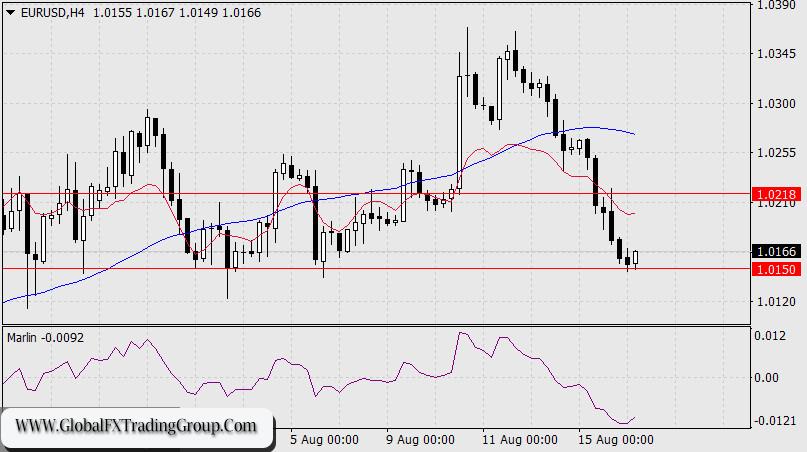The image size is (807, 452).
Task: Select the OHLC values 1.0155 1.0167 1.0149 1.0166
Action: tap(177, 13)
